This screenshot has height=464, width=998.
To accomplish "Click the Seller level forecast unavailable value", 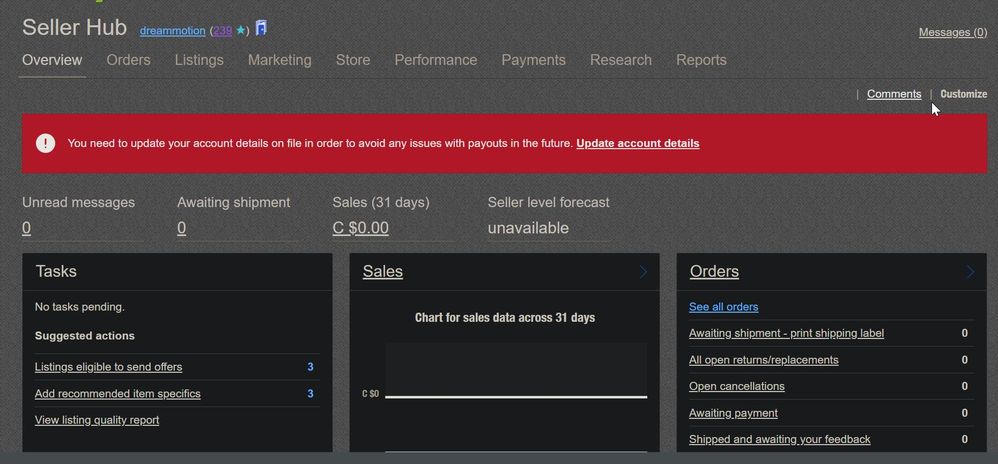I will [528, 228].
